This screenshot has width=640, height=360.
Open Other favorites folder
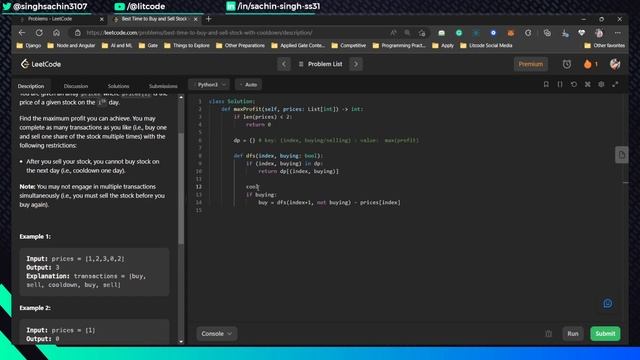pos(604,45)
